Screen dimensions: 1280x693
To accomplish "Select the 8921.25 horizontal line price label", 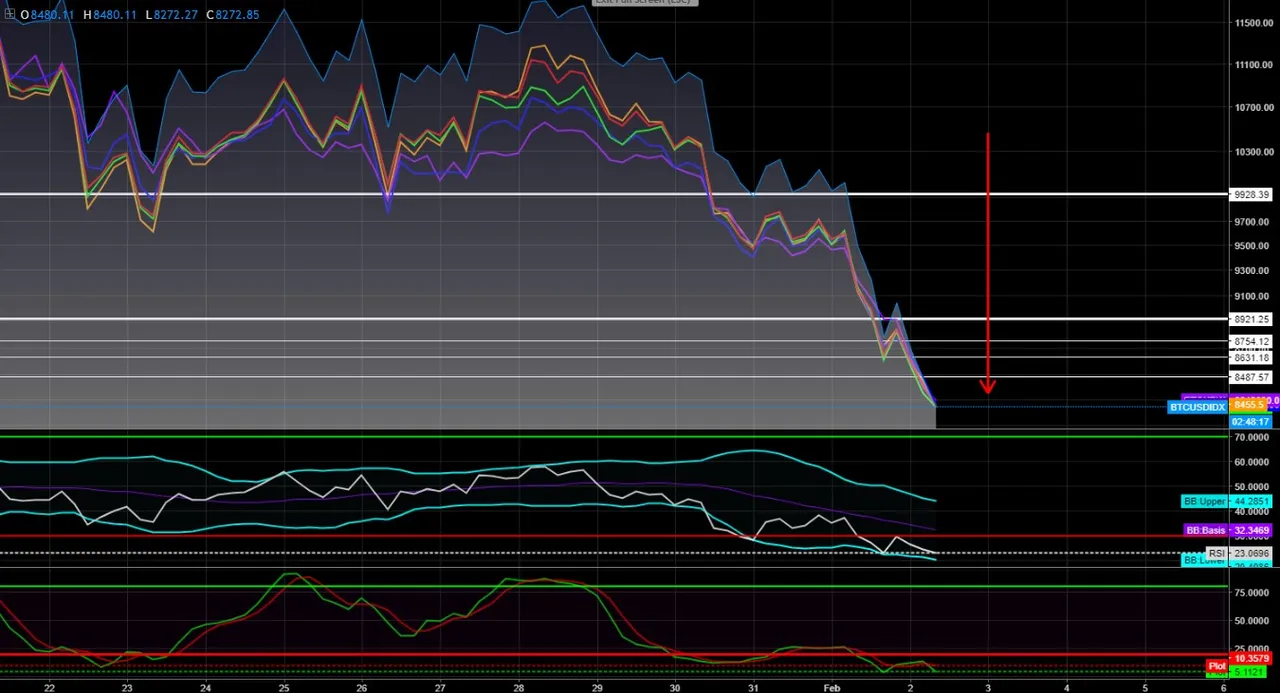I will 1251,319.
